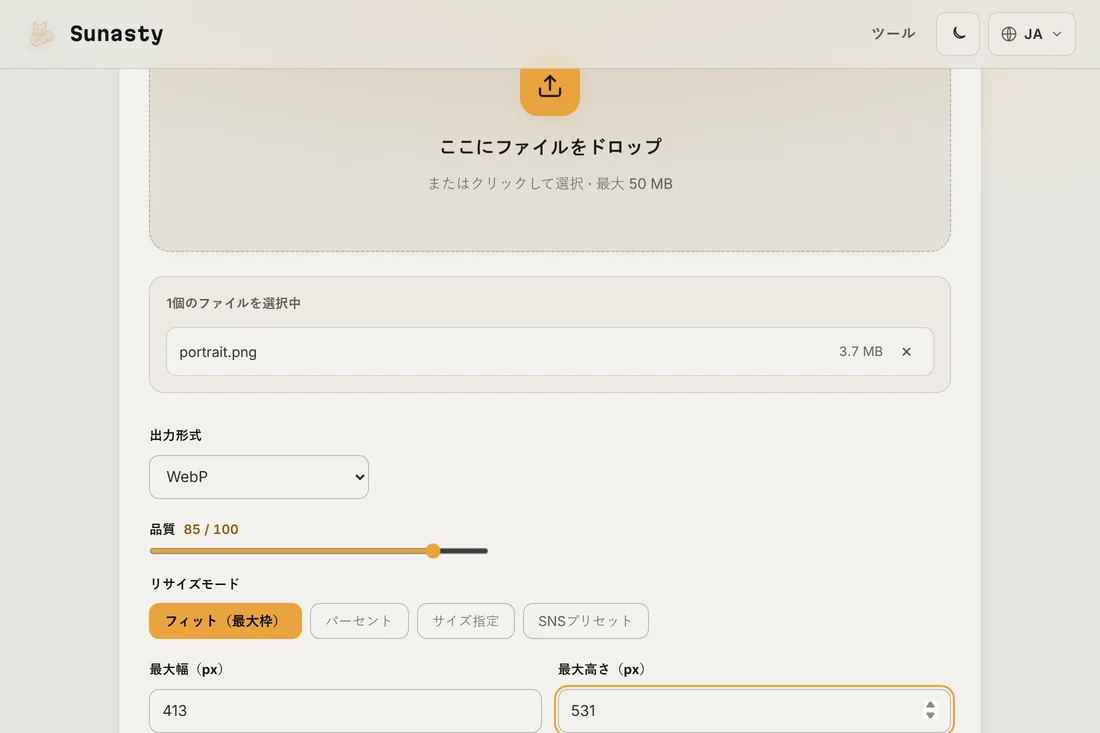Select サイズ指定 resize mode

click(466, 621)
